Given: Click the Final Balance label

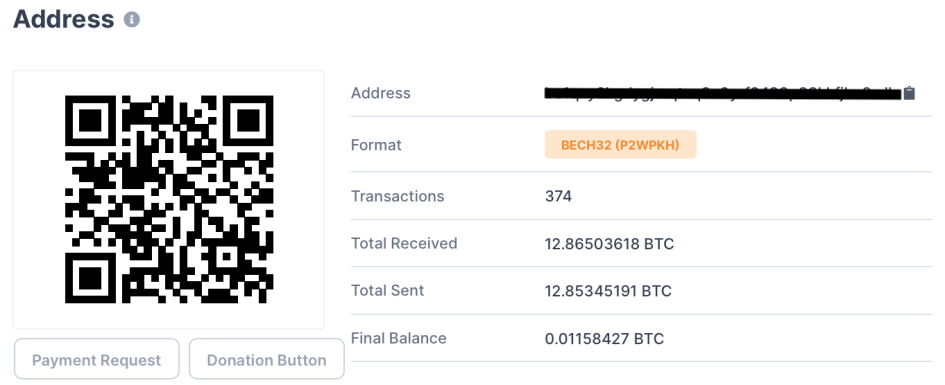Looking at the screenshot, I should (x=399, y=338).
